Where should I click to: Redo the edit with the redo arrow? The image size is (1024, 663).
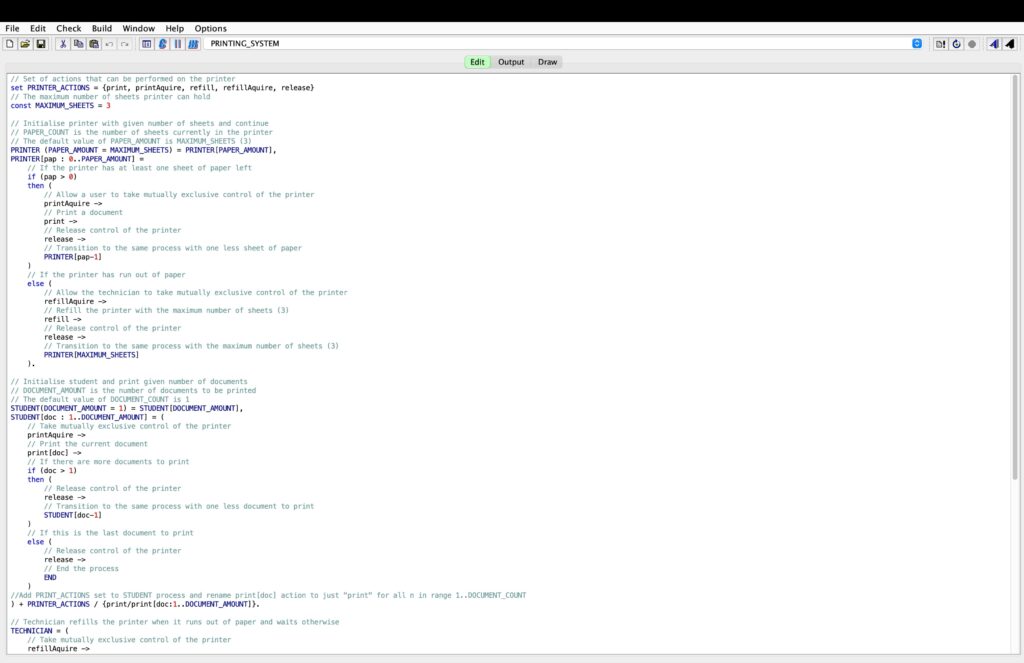(125, 44)
